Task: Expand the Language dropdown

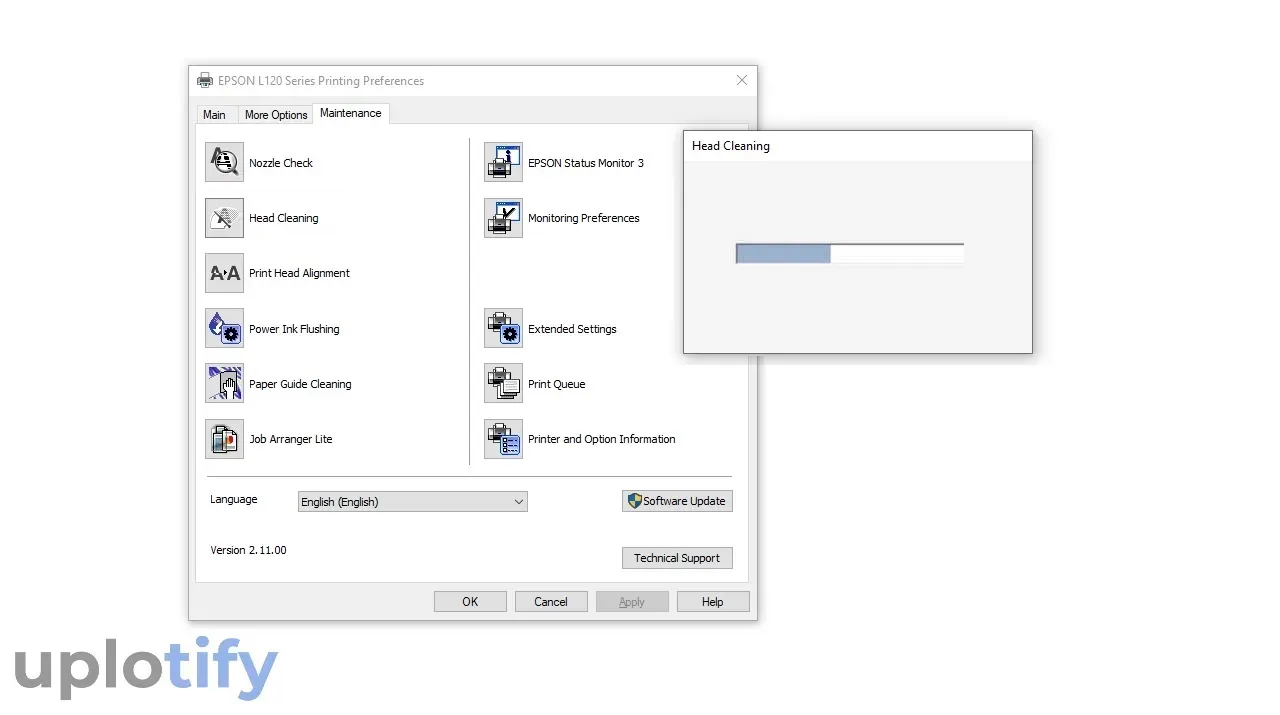Action: pyautogui.click(x=412, y=502)
